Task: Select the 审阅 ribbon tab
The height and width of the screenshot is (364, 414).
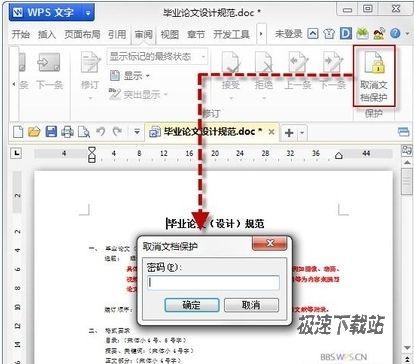Action: 144,34
